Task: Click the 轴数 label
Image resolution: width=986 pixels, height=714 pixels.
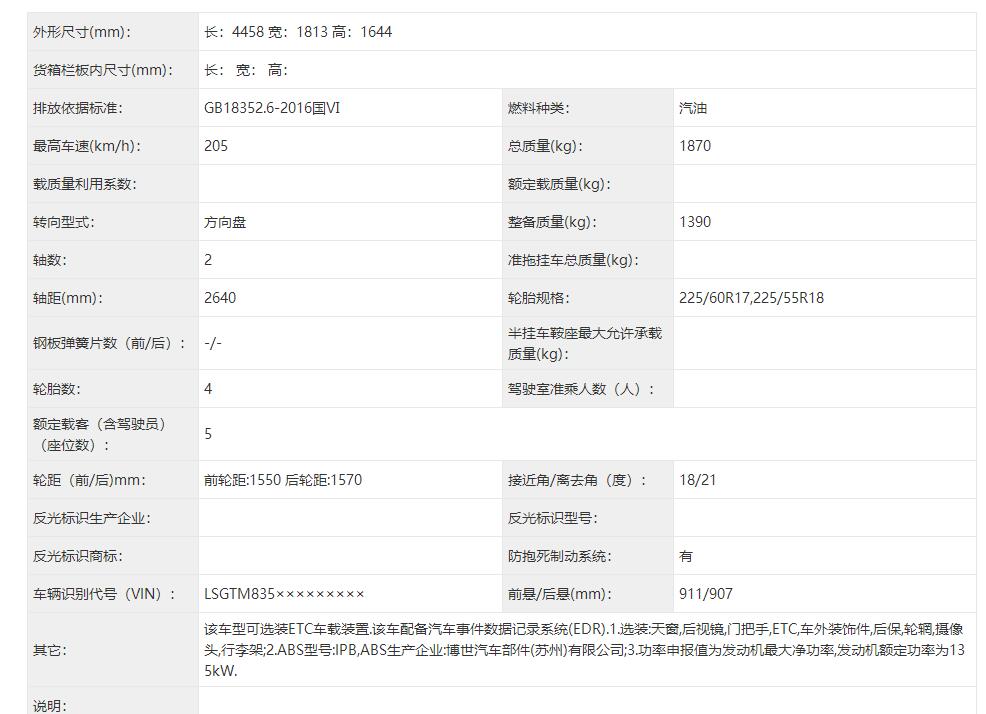Action: [49, 260]
